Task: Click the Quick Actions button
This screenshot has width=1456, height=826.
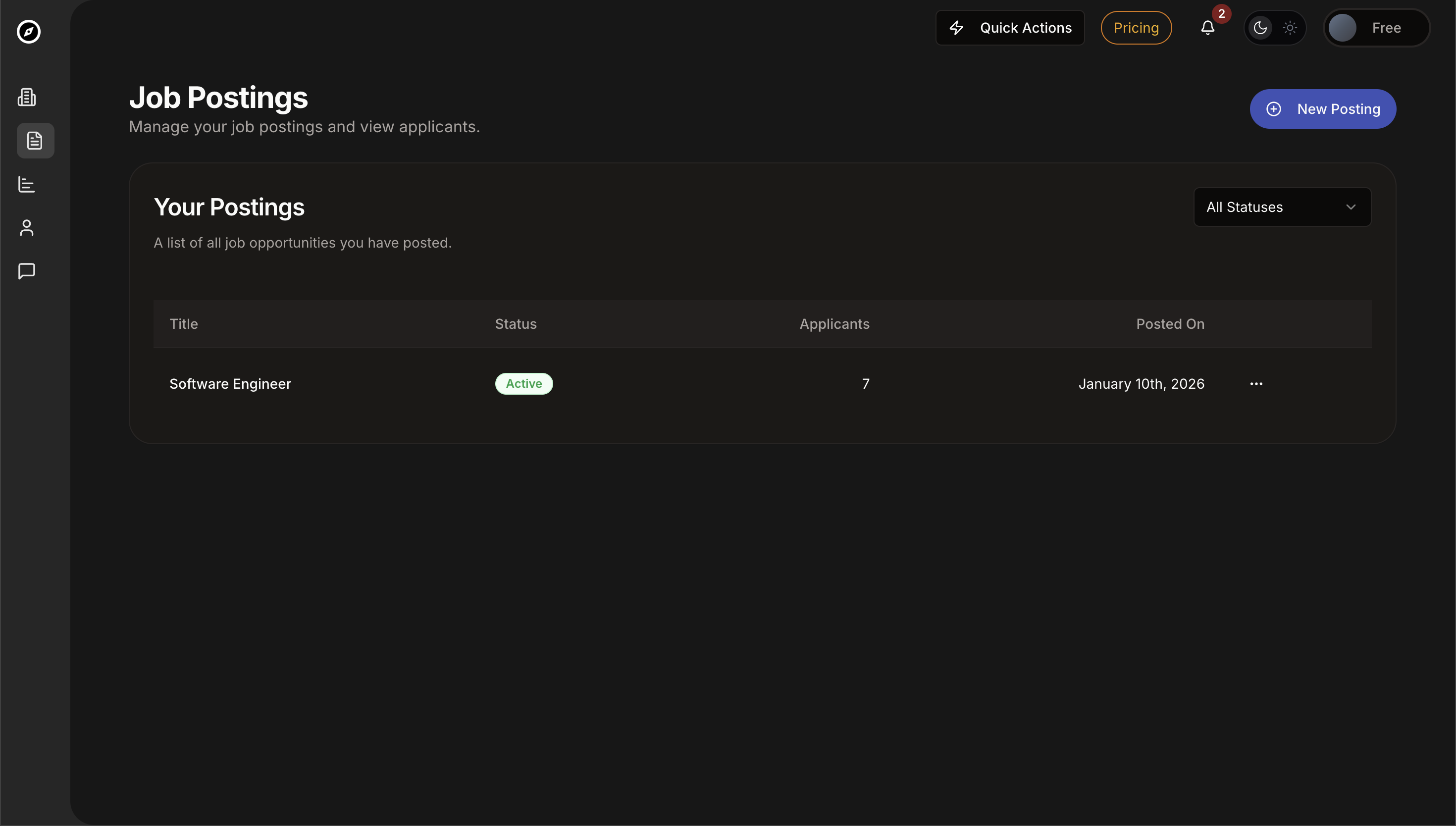Action: pyautogui.click(x=1010, y=28)
